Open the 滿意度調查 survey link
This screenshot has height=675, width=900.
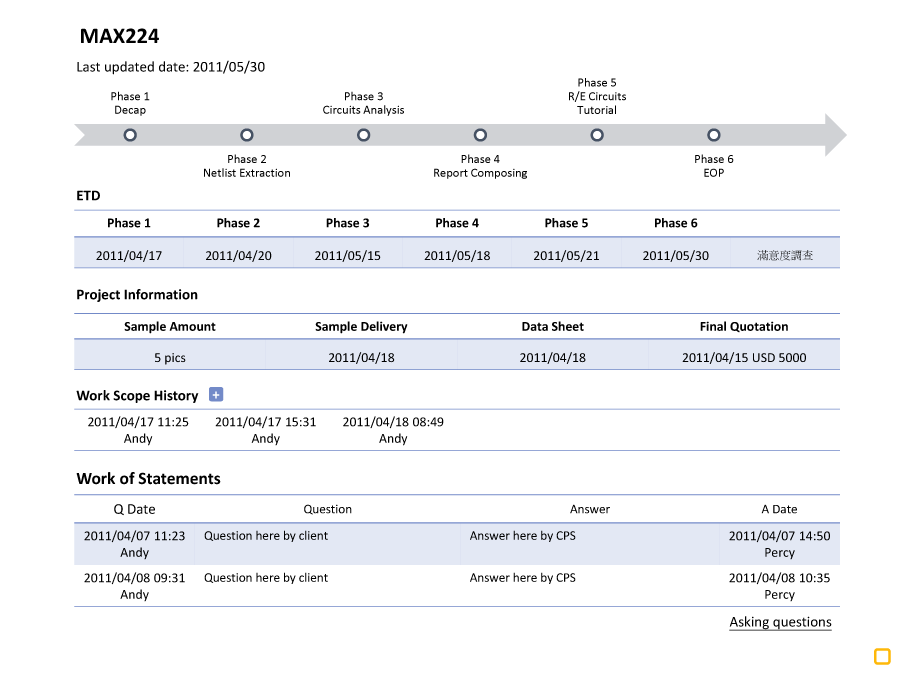coord(785,256)
